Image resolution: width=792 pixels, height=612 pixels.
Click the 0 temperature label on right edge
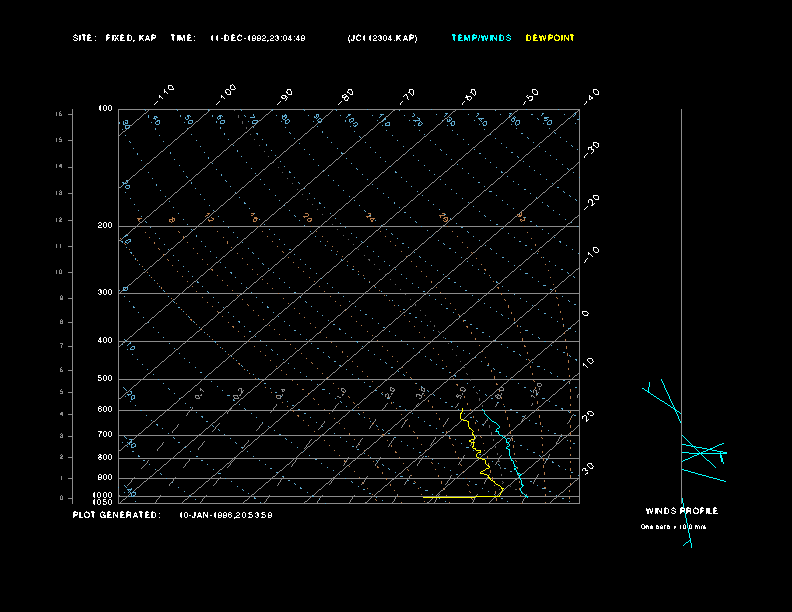click(586, 314)
